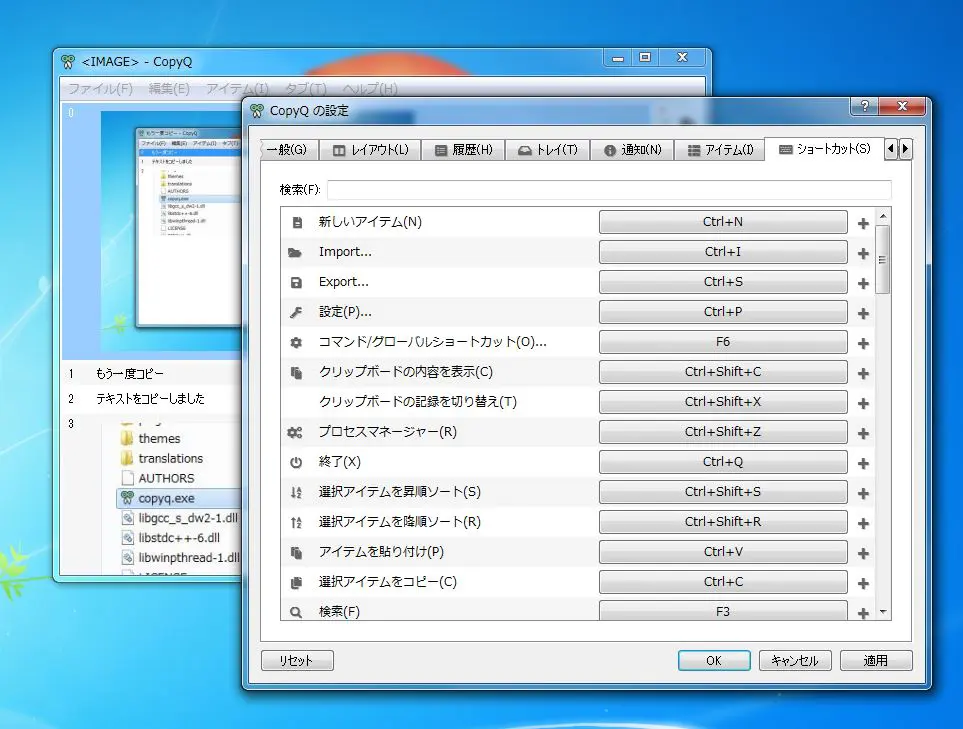Open ファイル(F) menu in CopyQ main window
The image size is (963, 729).
pos(101,89)
